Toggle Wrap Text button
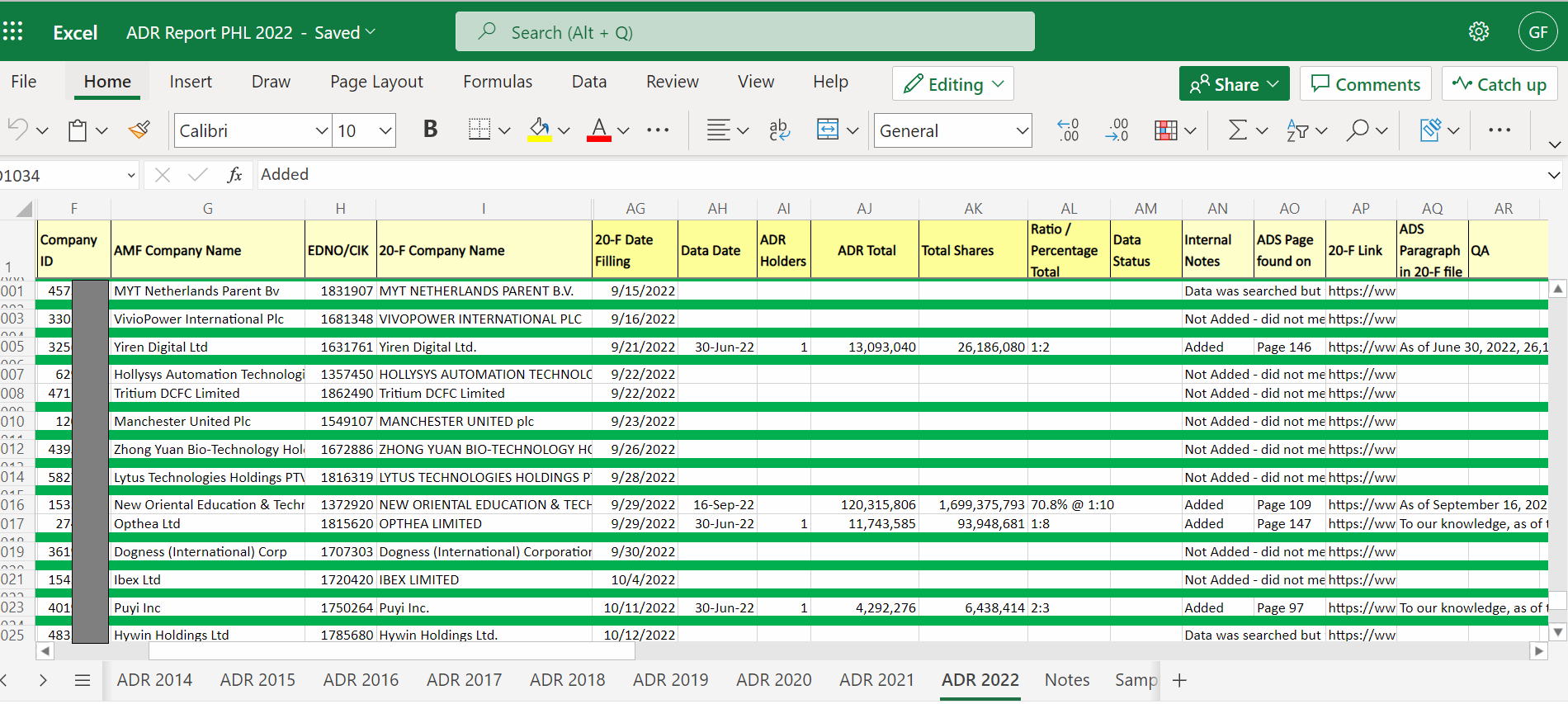1568x704 pixels. tap(778, 130)
